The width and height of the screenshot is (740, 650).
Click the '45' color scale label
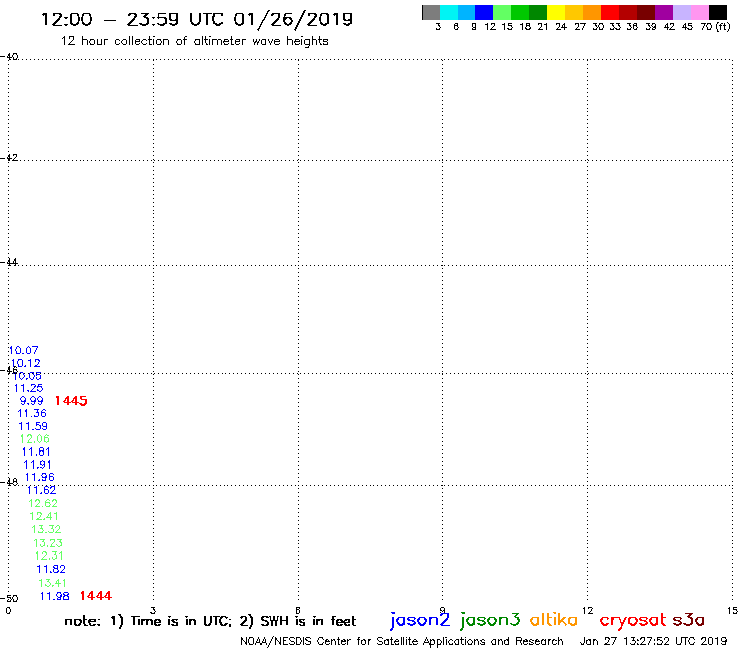[x=687, y=27]
